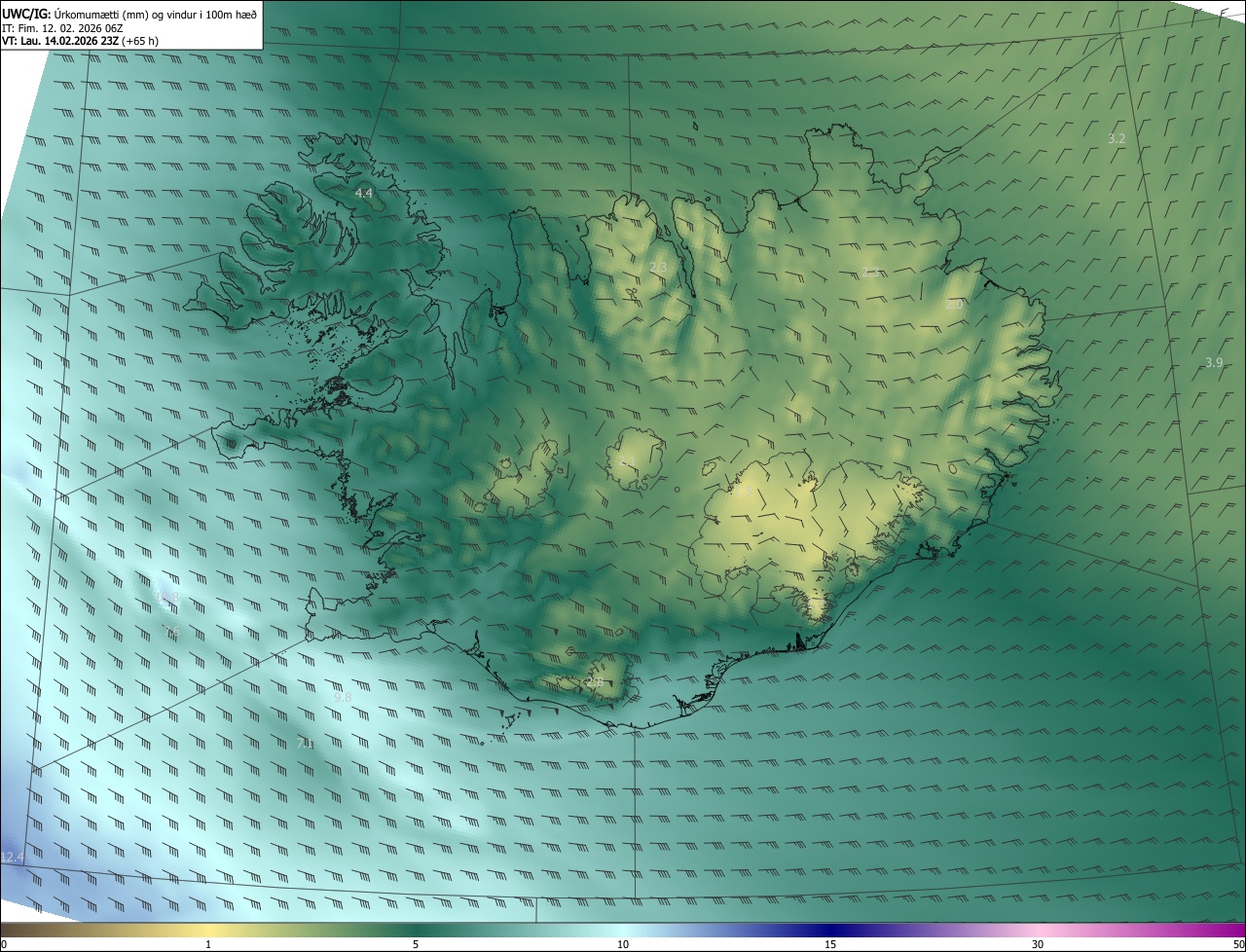
Task: Click the 9.8 value label over sea
Action: click(x=343, y=698)
